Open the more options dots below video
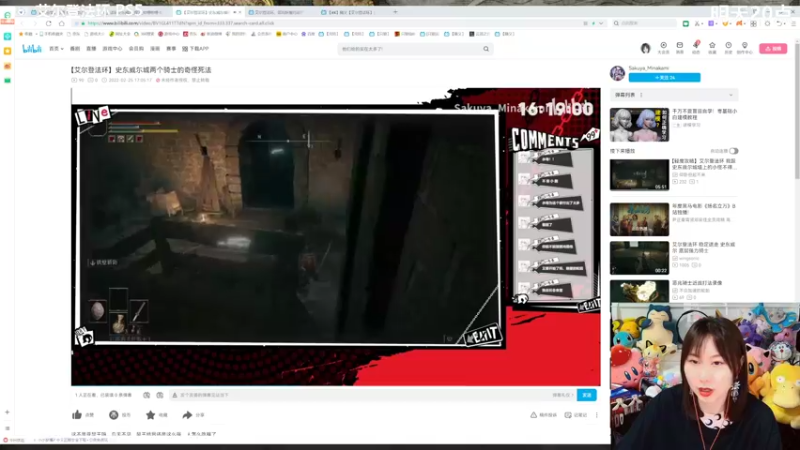The width and height of the screenshot is (800, 450). 596,415
